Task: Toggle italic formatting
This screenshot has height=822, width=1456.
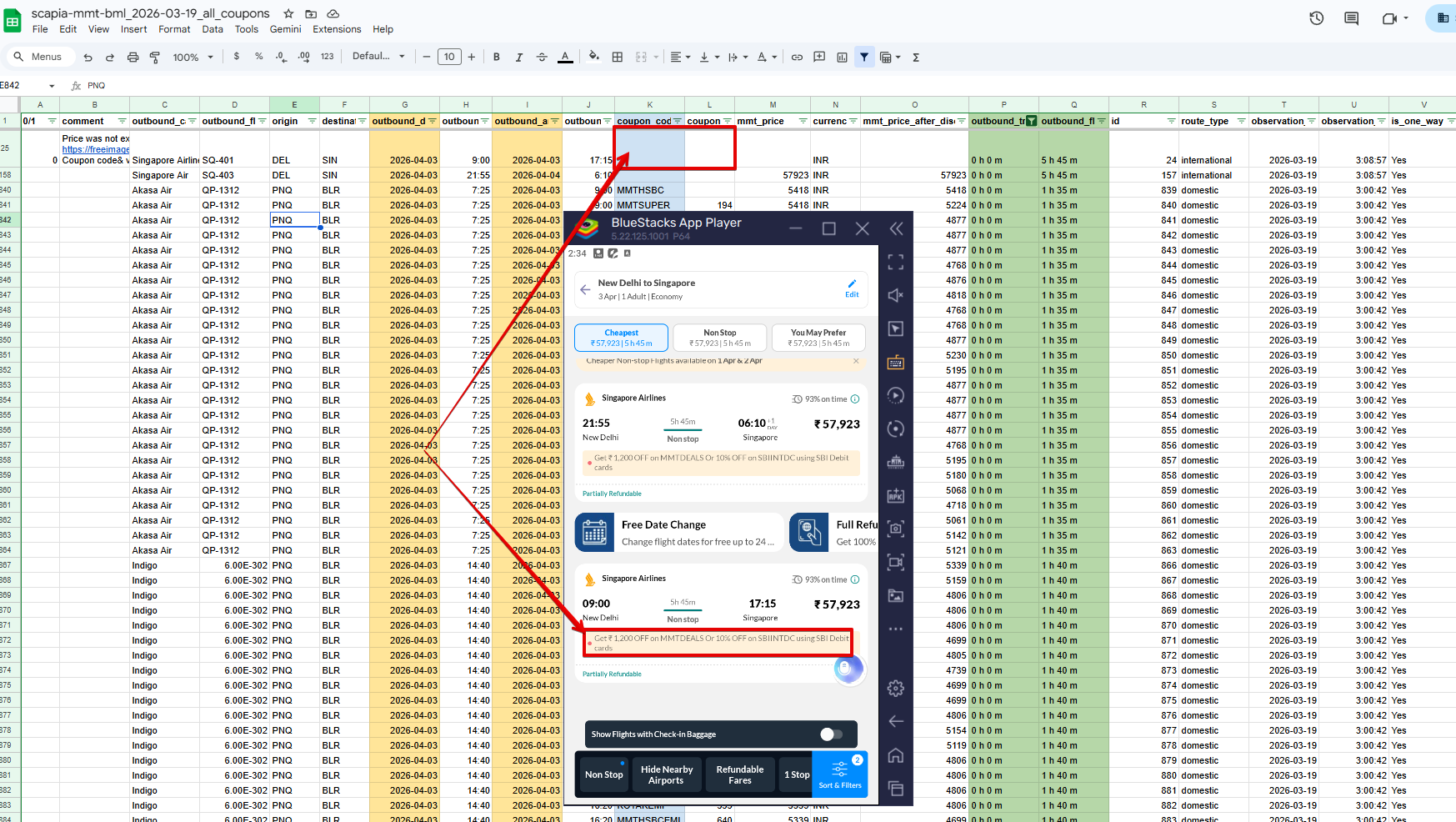Action: (x=519, y=58)
